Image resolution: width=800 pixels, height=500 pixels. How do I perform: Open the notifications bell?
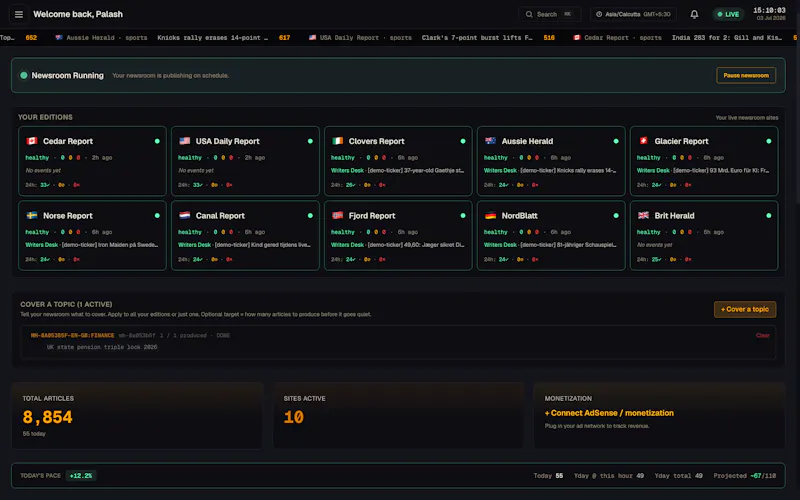pyautogui.click(x=694, y=14)
